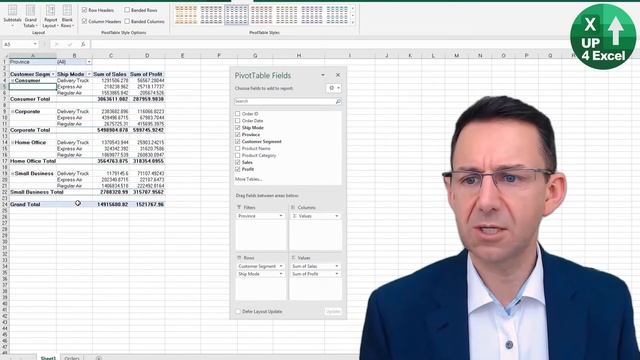640x360 pixels.
Task: Open Sum of Profit in Values area
Action: pyautogui.click(x=315, y=274)
